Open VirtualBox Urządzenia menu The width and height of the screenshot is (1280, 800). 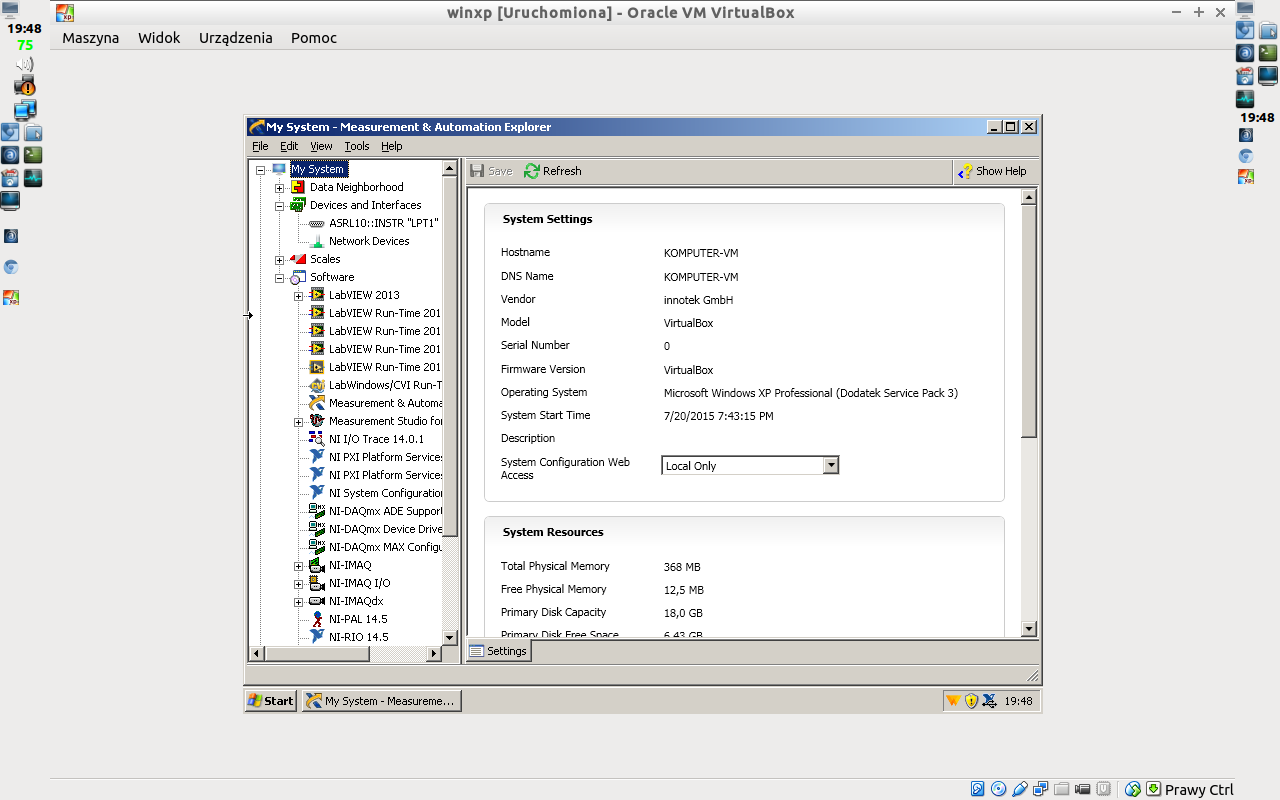[236, 38]
